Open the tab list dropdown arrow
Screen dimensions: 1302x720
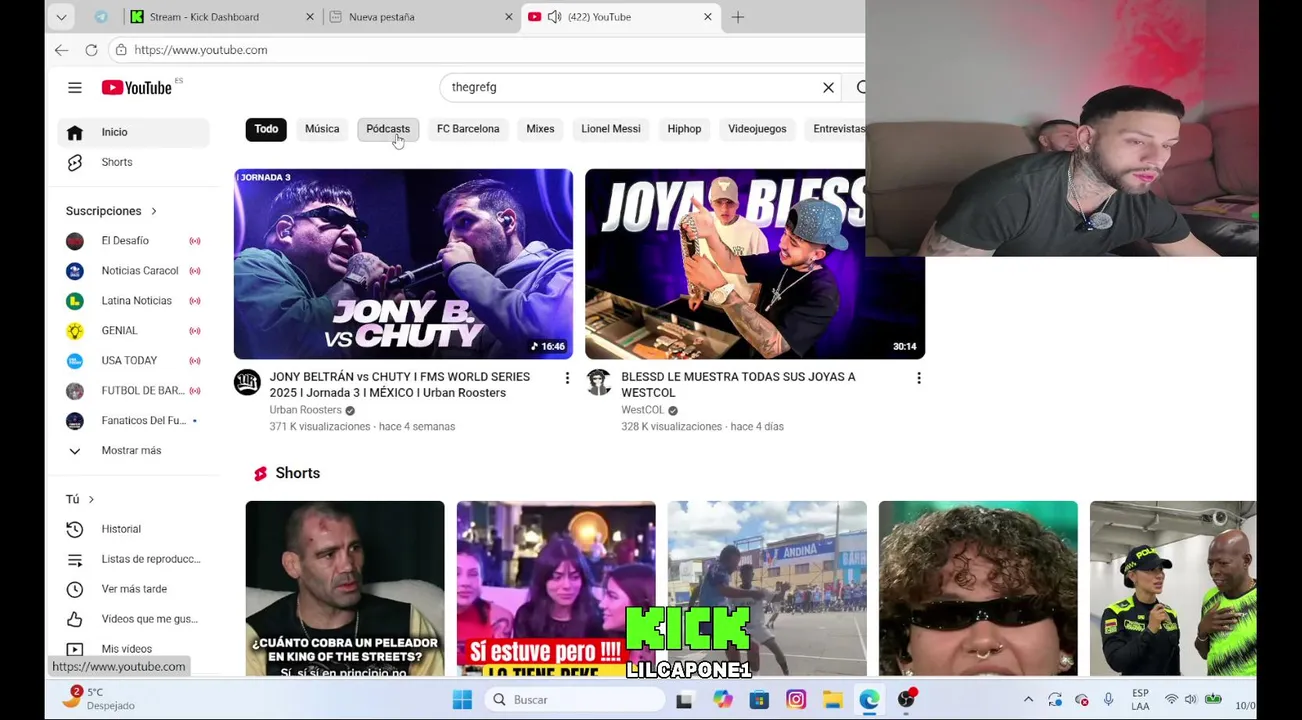click(x=61, y=17)
